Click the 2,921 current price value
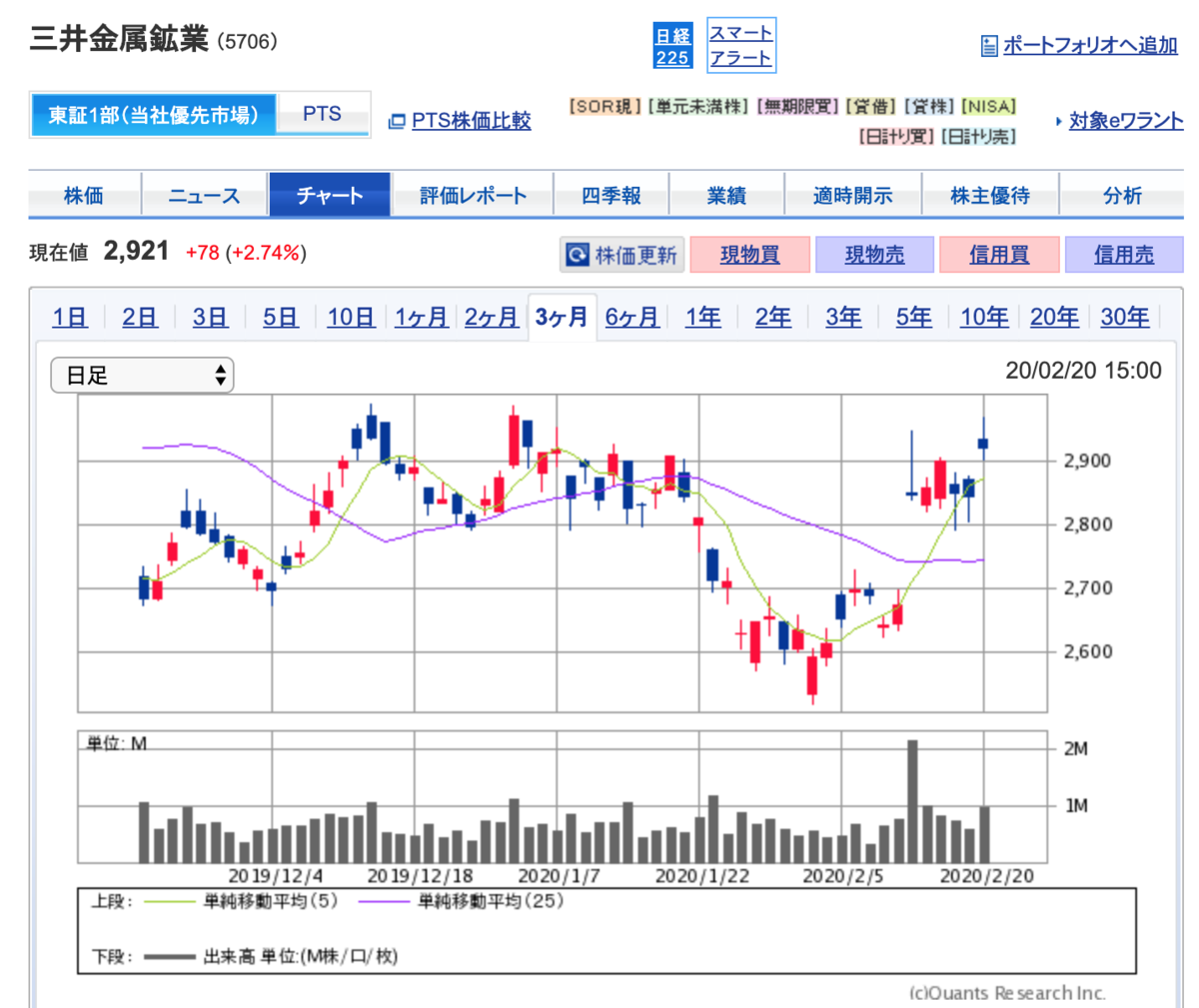This screenshot has width=1199, height=1008. pos(136,251)
